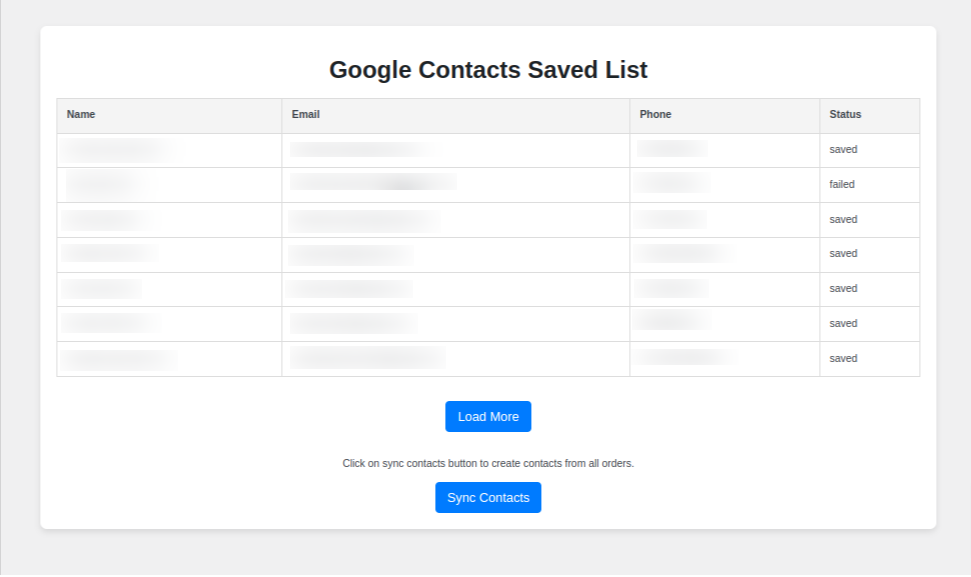971x577 pixels.
Task: Select the blurred phone in the failed row
Action: click(673, 183)
